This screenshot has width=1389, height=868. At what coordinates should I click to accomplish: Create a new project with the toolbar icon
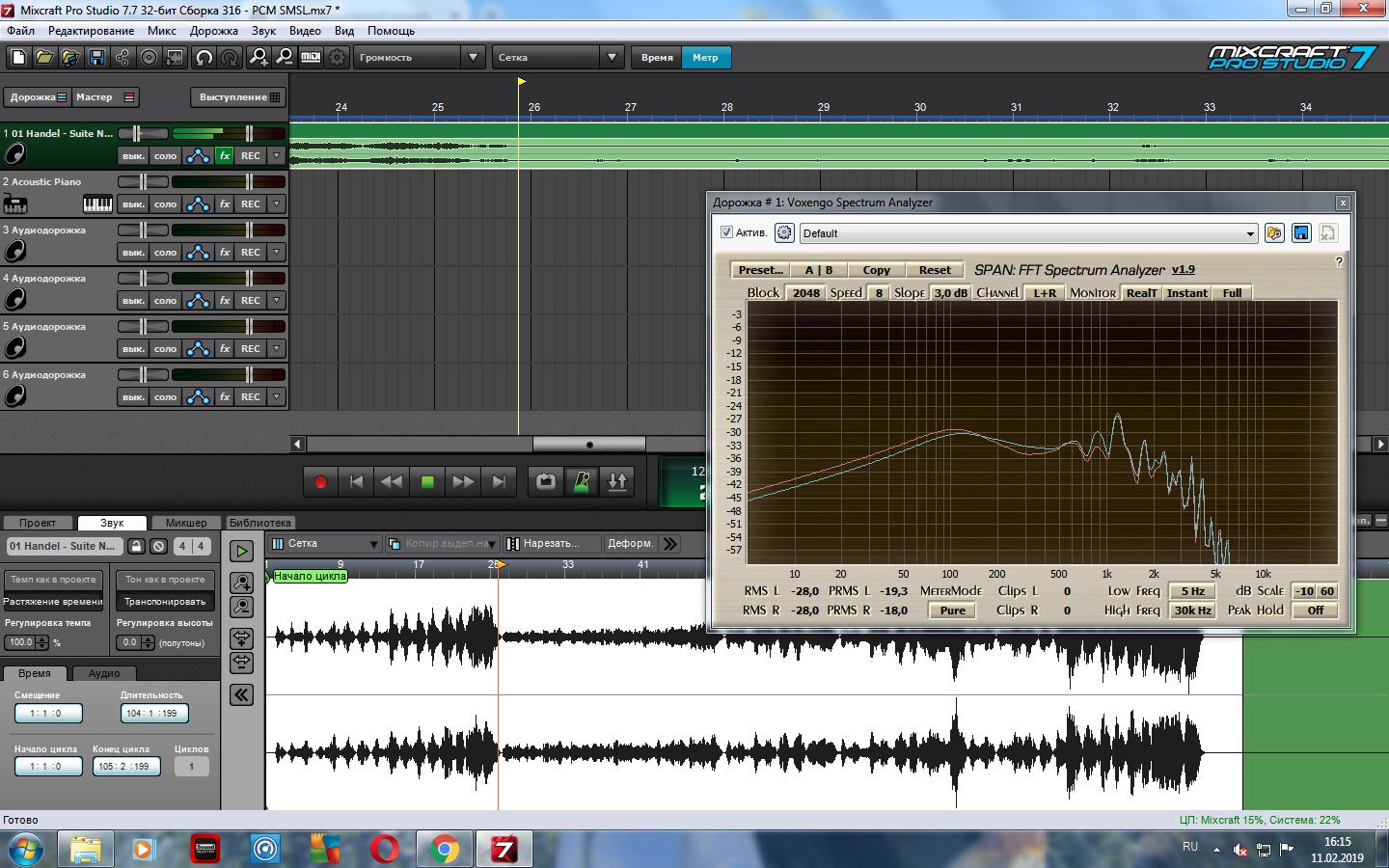(x=18, y=58)
